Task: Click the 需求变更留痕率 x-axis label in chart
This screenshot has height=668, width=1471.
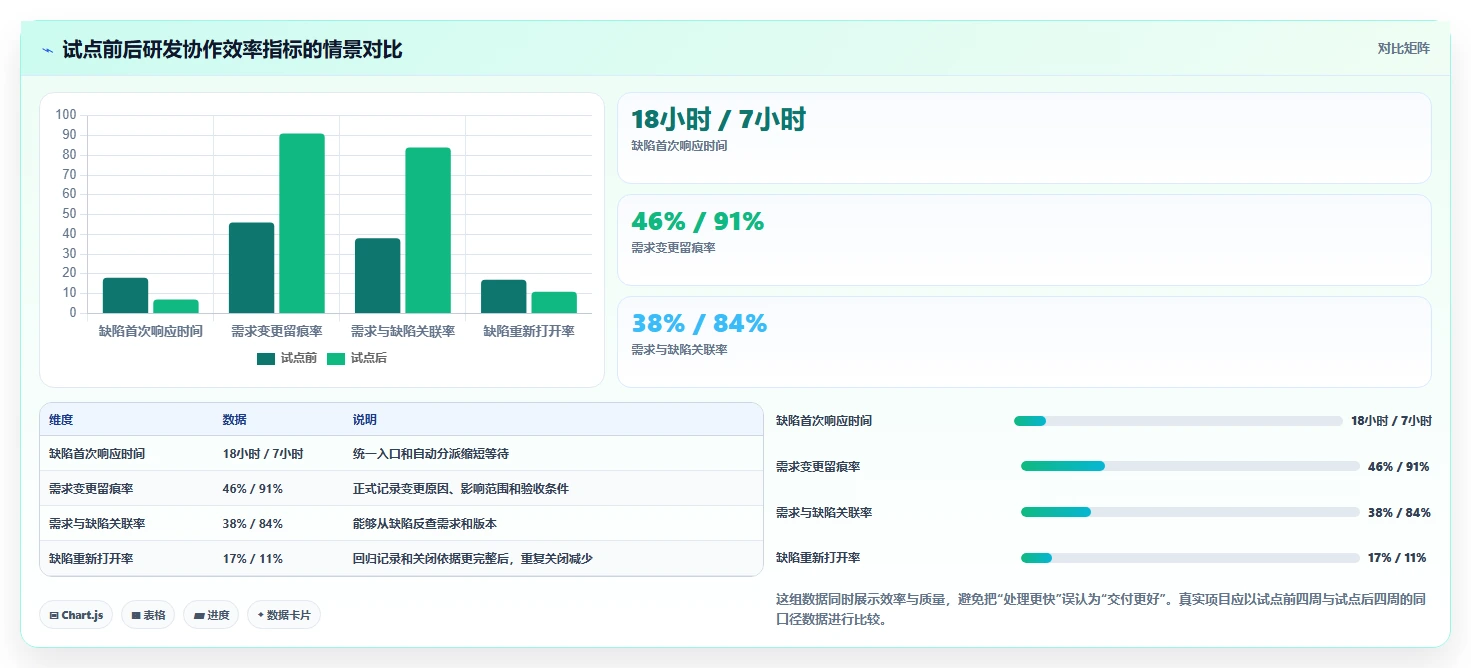Action: (277, 331)
